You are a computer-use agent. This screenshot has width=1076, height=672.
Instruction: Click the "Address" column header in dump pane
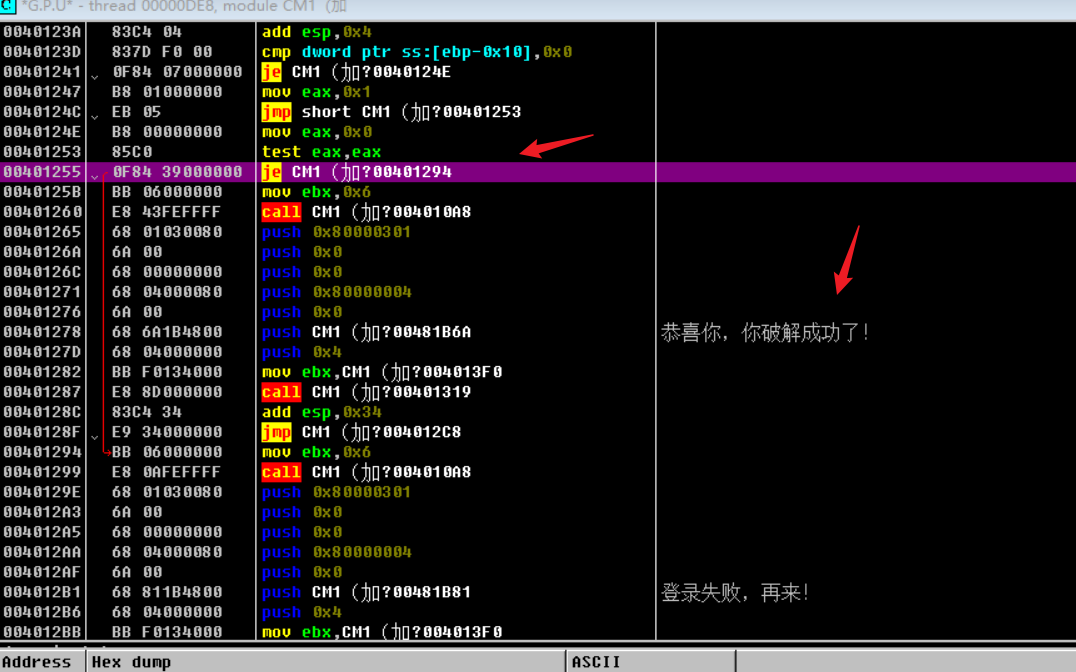click(38, 662)
